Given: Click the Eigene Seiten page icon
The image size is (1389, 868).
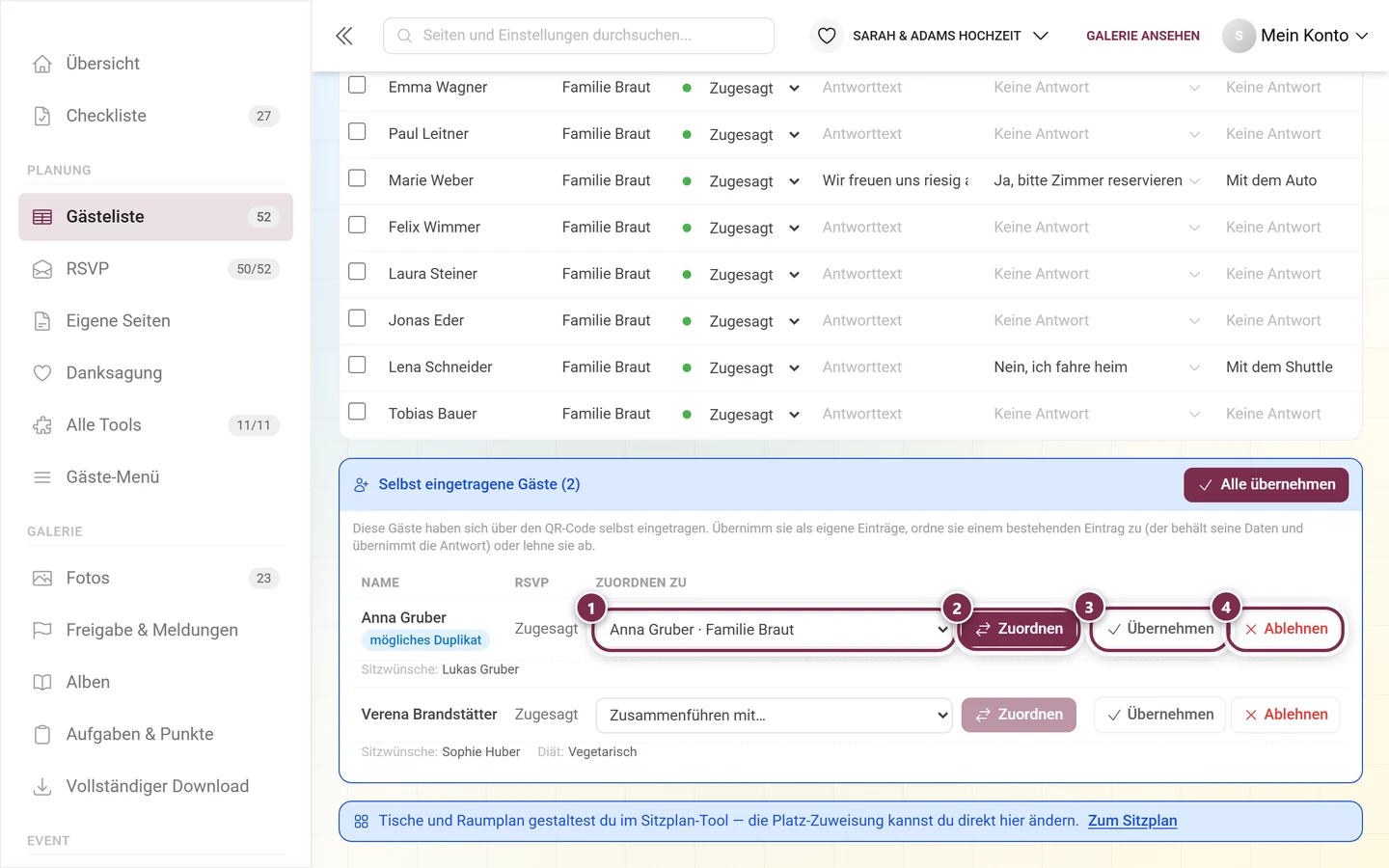Looking at the screenshot, I should pos(42,321).
